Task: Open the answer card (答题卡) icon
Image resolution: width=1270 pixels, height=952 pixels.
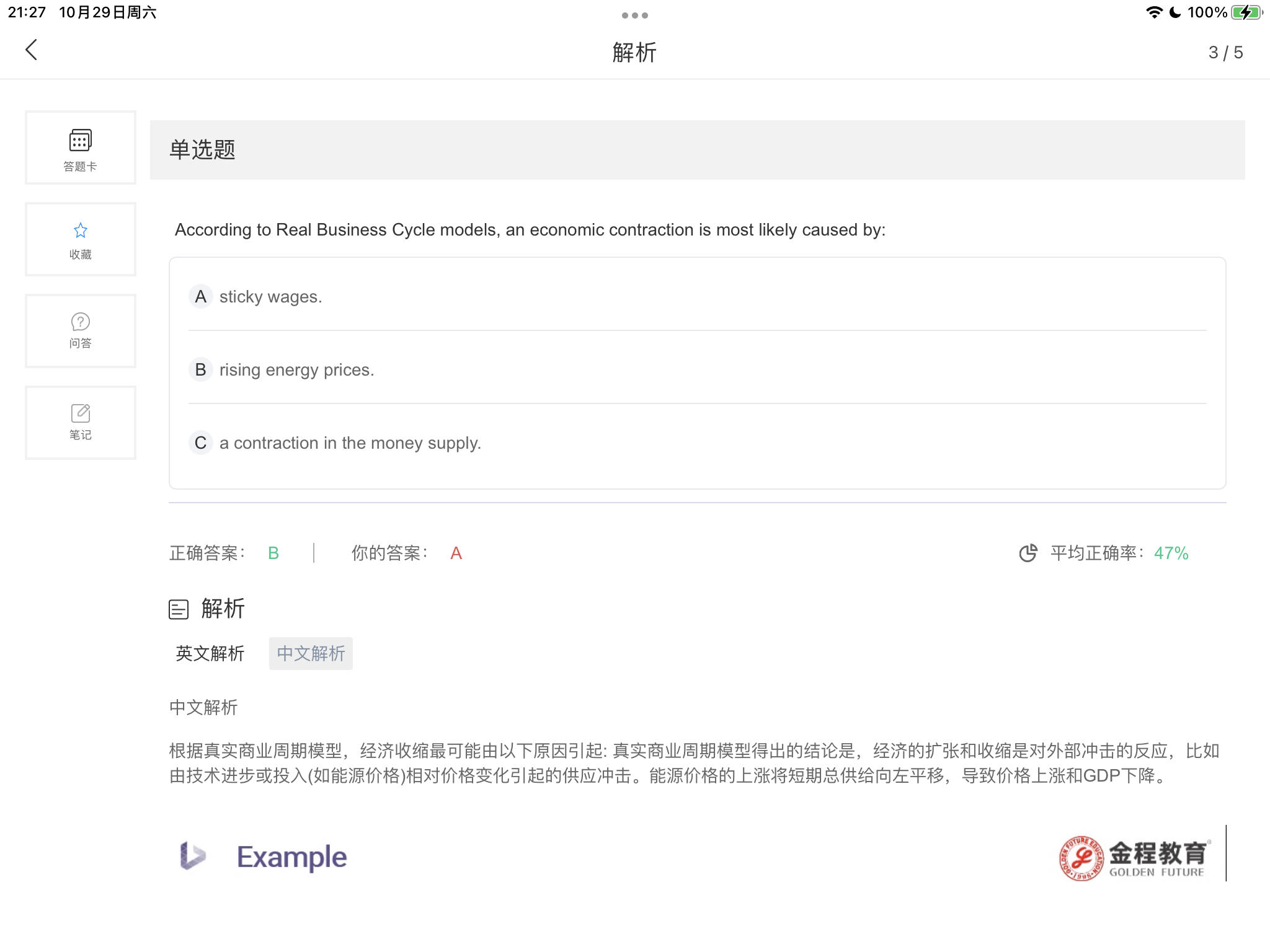Action: [x=81, y=148]
